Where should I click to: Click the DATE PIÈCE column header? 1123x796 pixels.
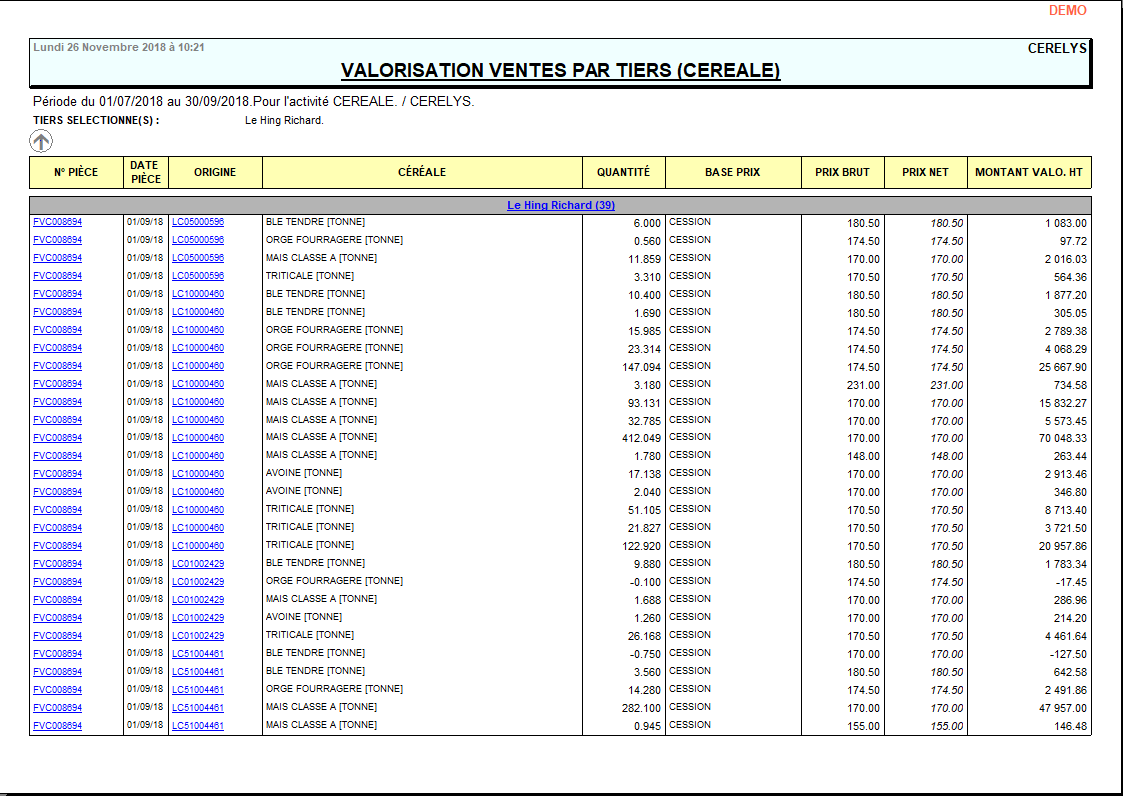tap(144, 172)
